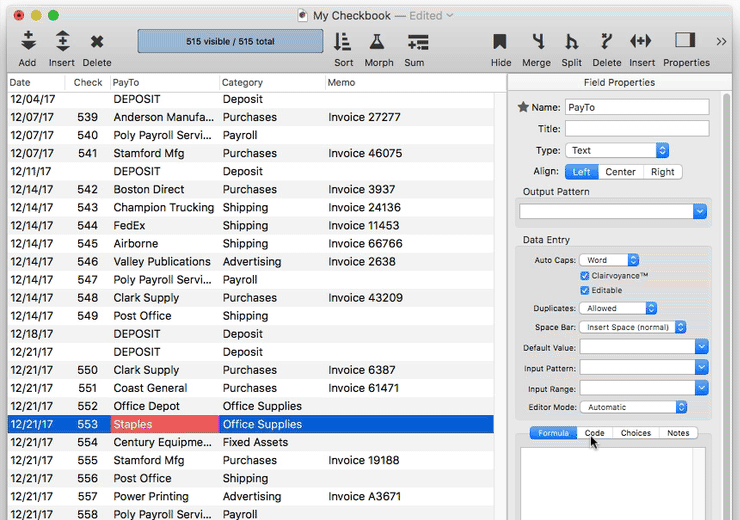Switch to the Code tab
This screenshot has width=740, height=520.
tap(595, 433)
